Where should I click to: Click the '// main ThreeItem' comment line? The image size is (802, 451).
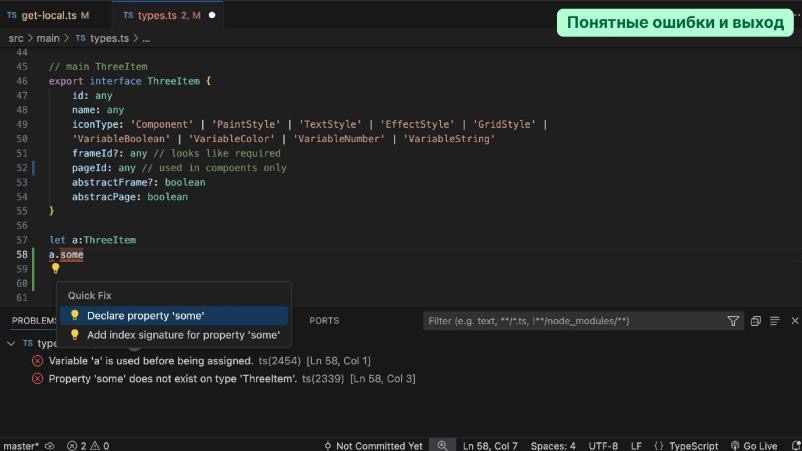click(98, 67)
